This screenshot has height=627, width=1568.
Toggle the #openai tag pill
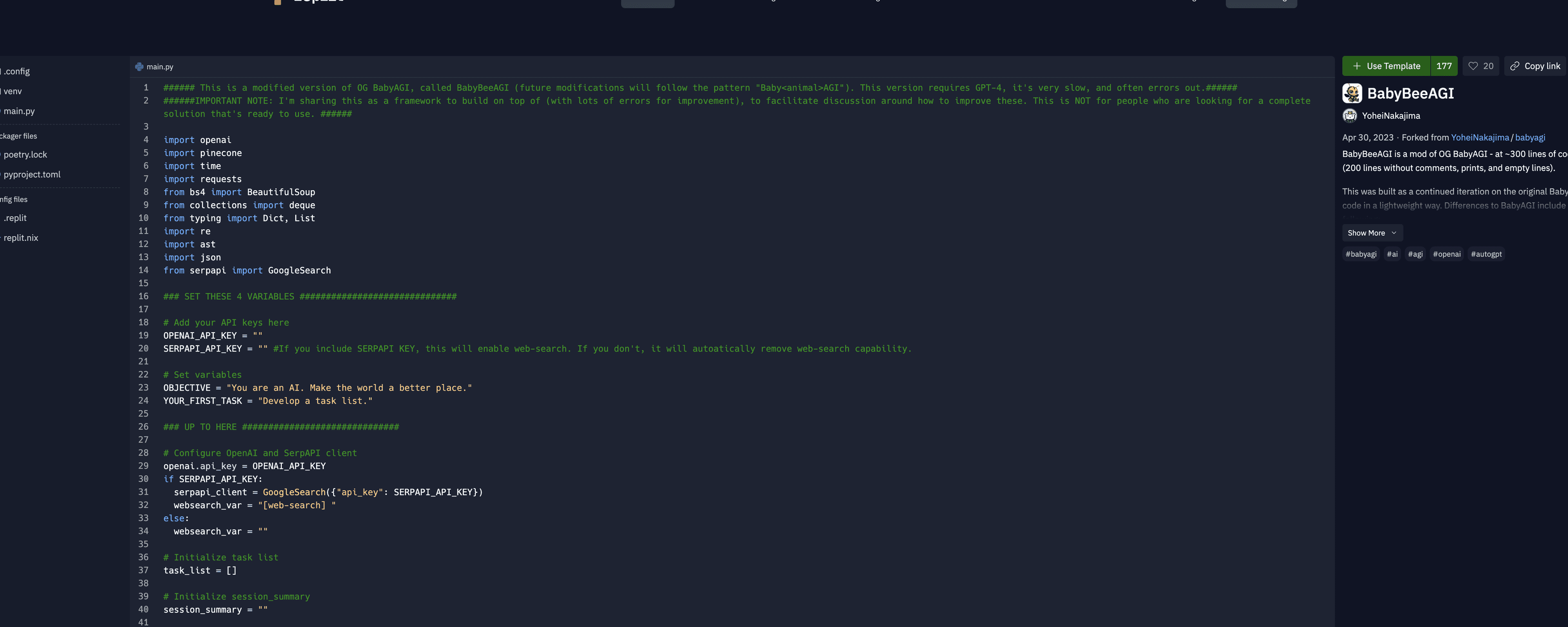[1447, 254]
